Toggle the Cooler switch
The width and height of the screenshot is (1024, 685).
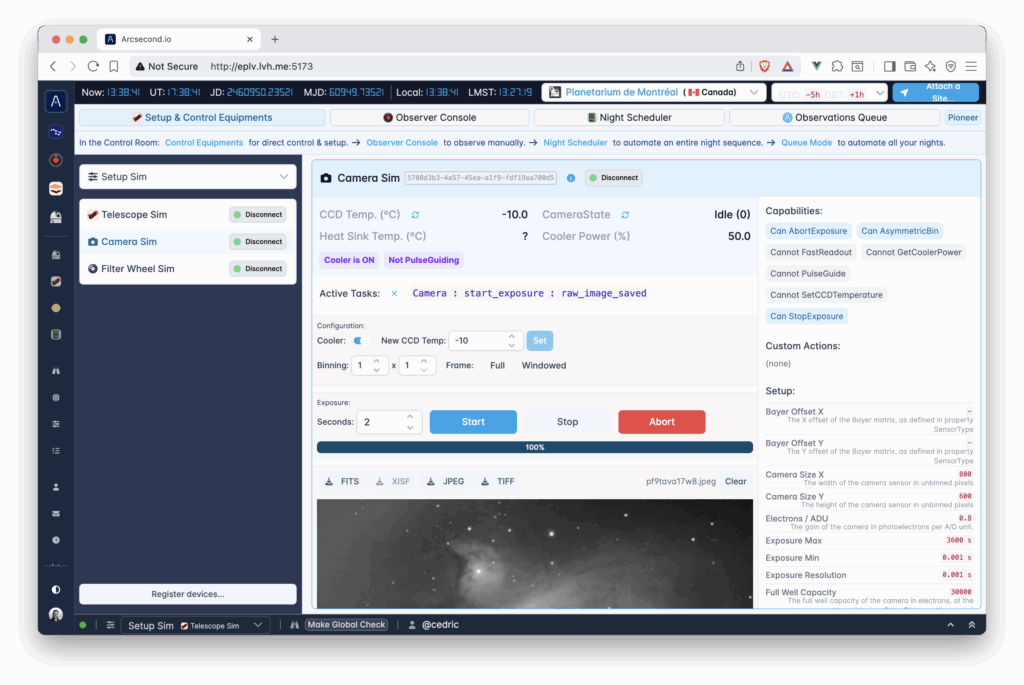(x=360, y=341)
